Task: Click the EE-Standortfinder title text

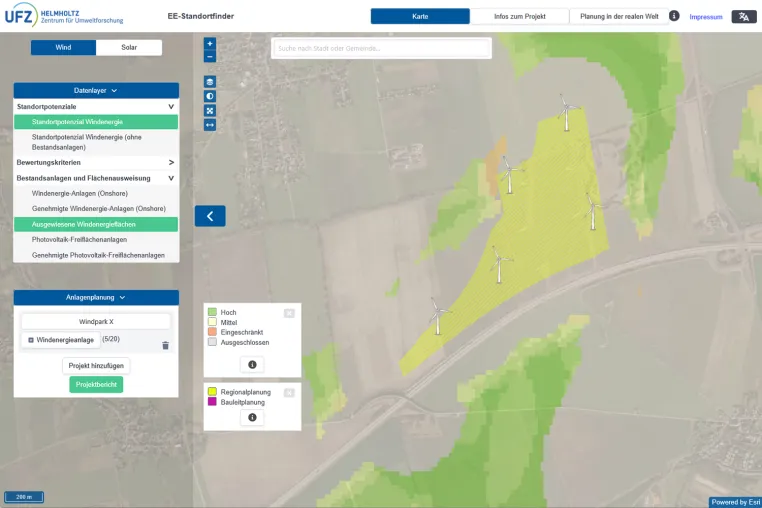Action: coord(200,16)
